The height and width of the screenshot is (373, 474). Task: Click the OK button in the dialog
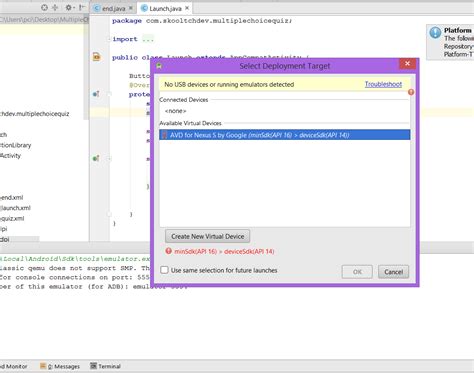pyautogui.click(x=357, y=272)
